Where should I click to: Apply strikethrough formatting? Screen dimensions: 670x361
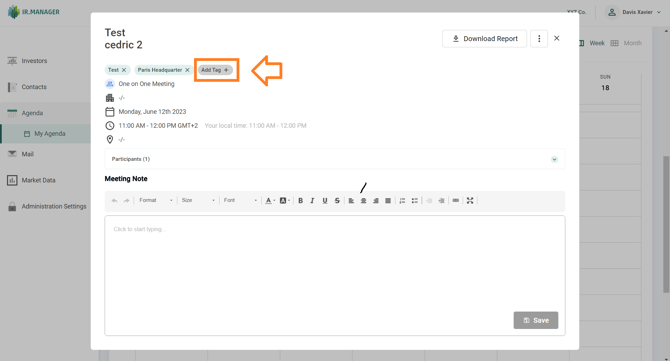point(337,200)
